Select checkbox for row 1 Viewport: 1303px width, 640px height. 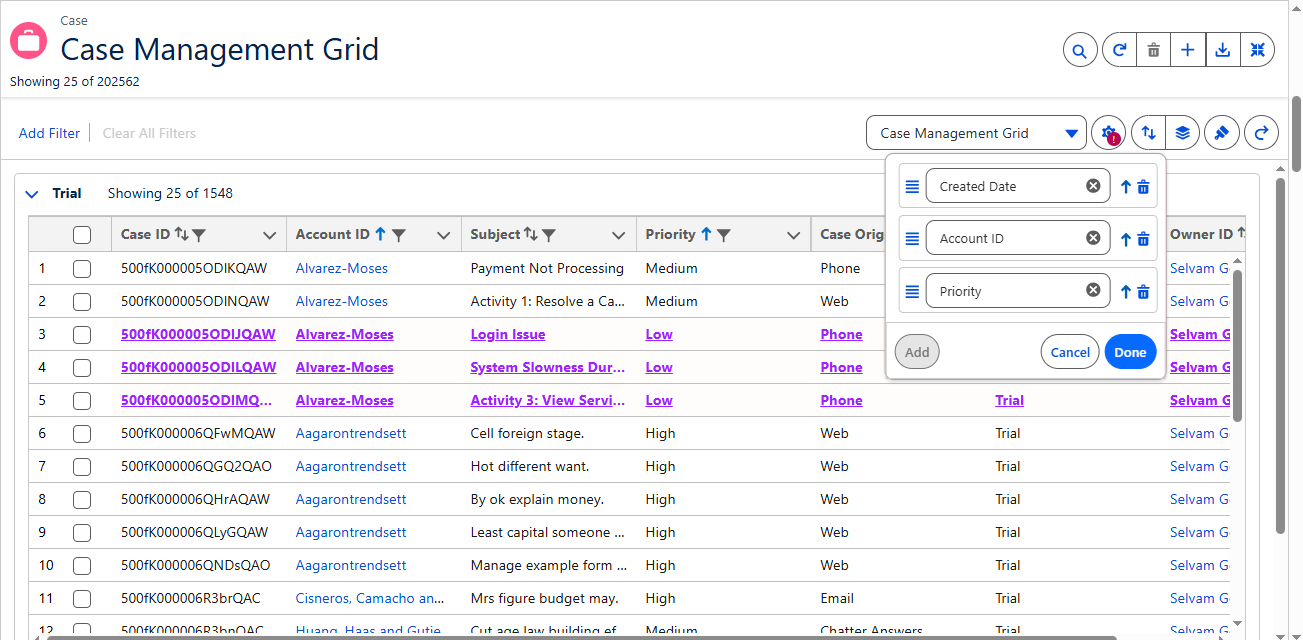point(82,268)
